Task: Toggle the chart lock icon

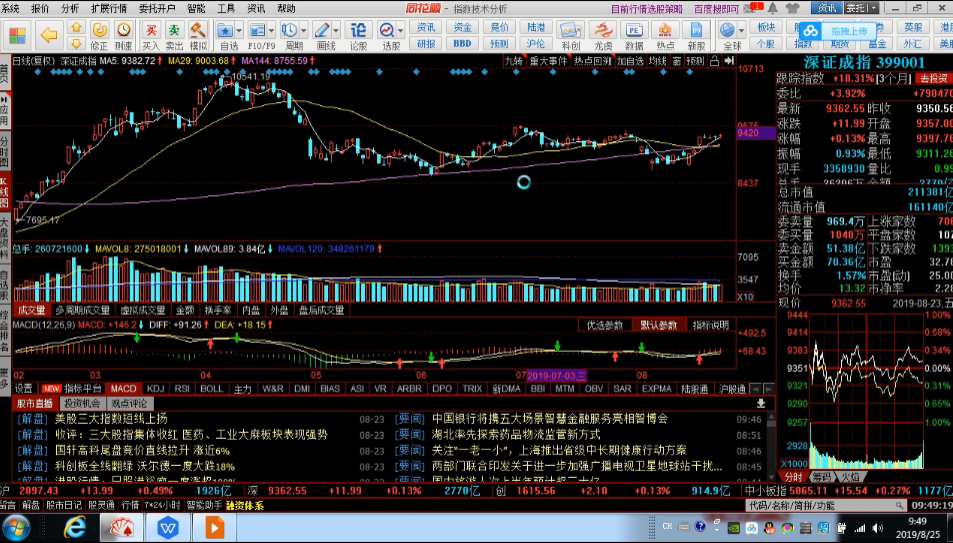Action: click(715, 61)
